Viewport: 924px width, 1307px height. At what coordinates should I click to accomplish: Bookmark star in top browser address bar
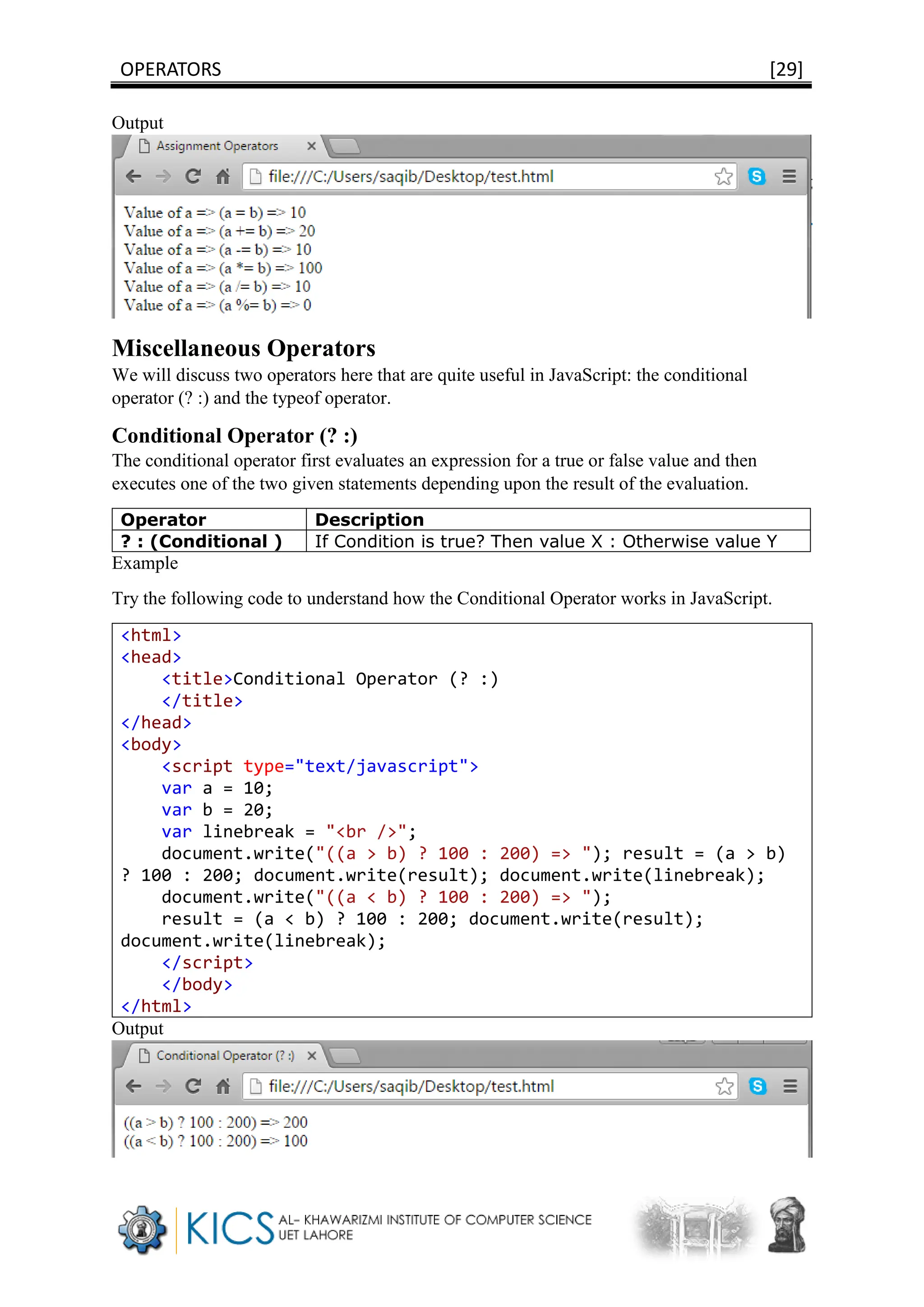click(723, 176)
